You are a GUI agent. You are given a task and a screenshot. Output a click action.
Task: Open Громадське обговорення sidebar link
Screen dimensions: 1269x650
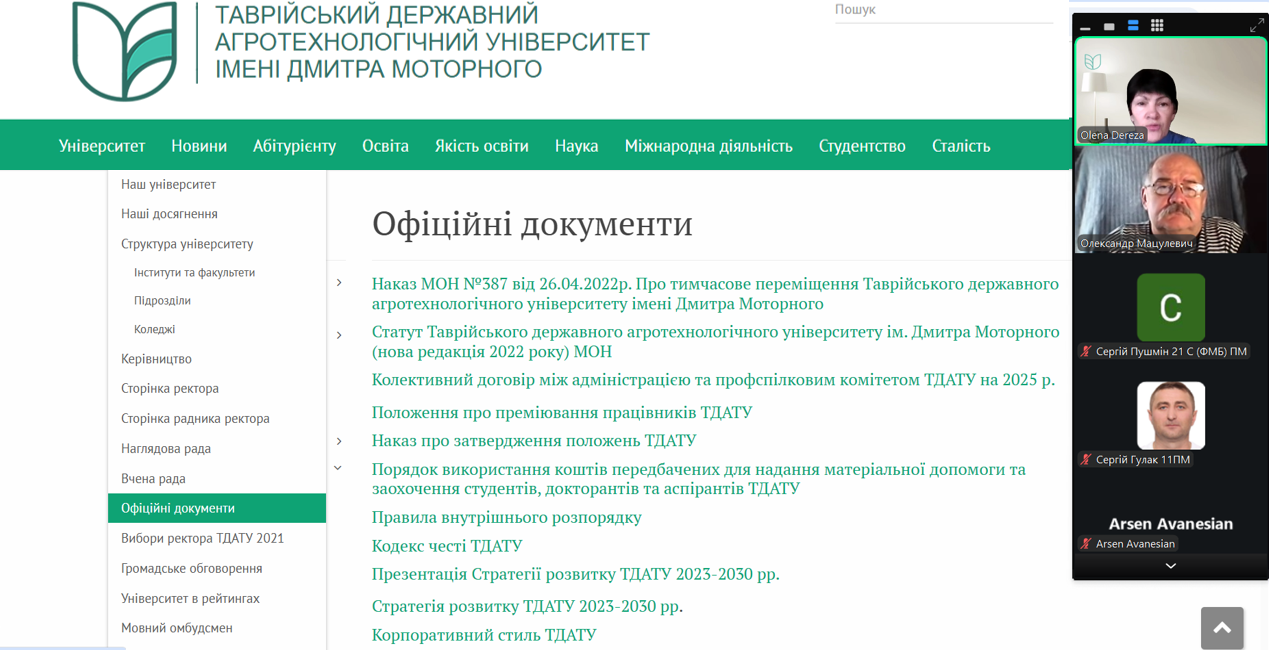[191, 568]
